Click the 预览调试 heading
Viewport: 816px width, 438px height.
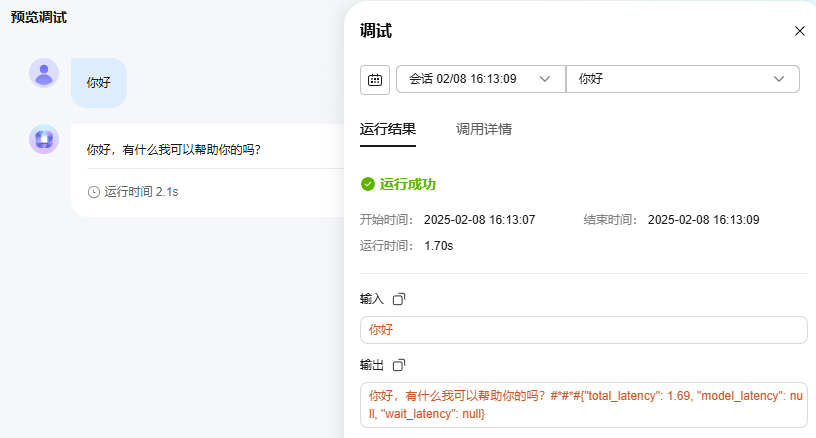pyautogui.click(x=39, y=17)
